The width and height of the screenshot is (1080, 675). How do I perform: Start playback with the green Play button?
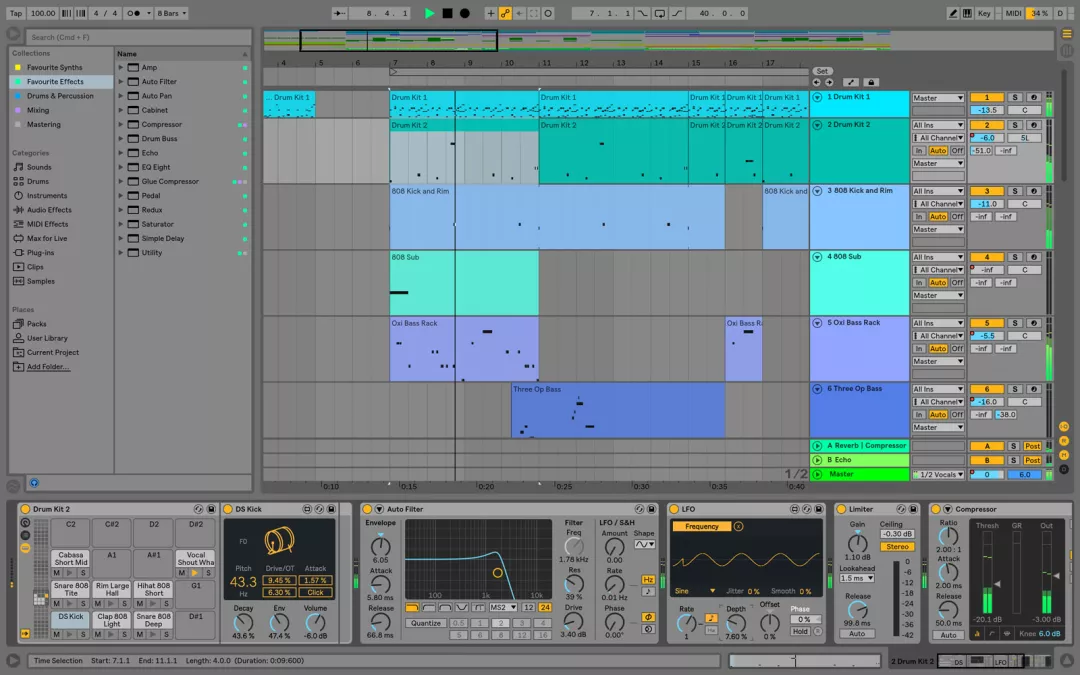point(429,13)
